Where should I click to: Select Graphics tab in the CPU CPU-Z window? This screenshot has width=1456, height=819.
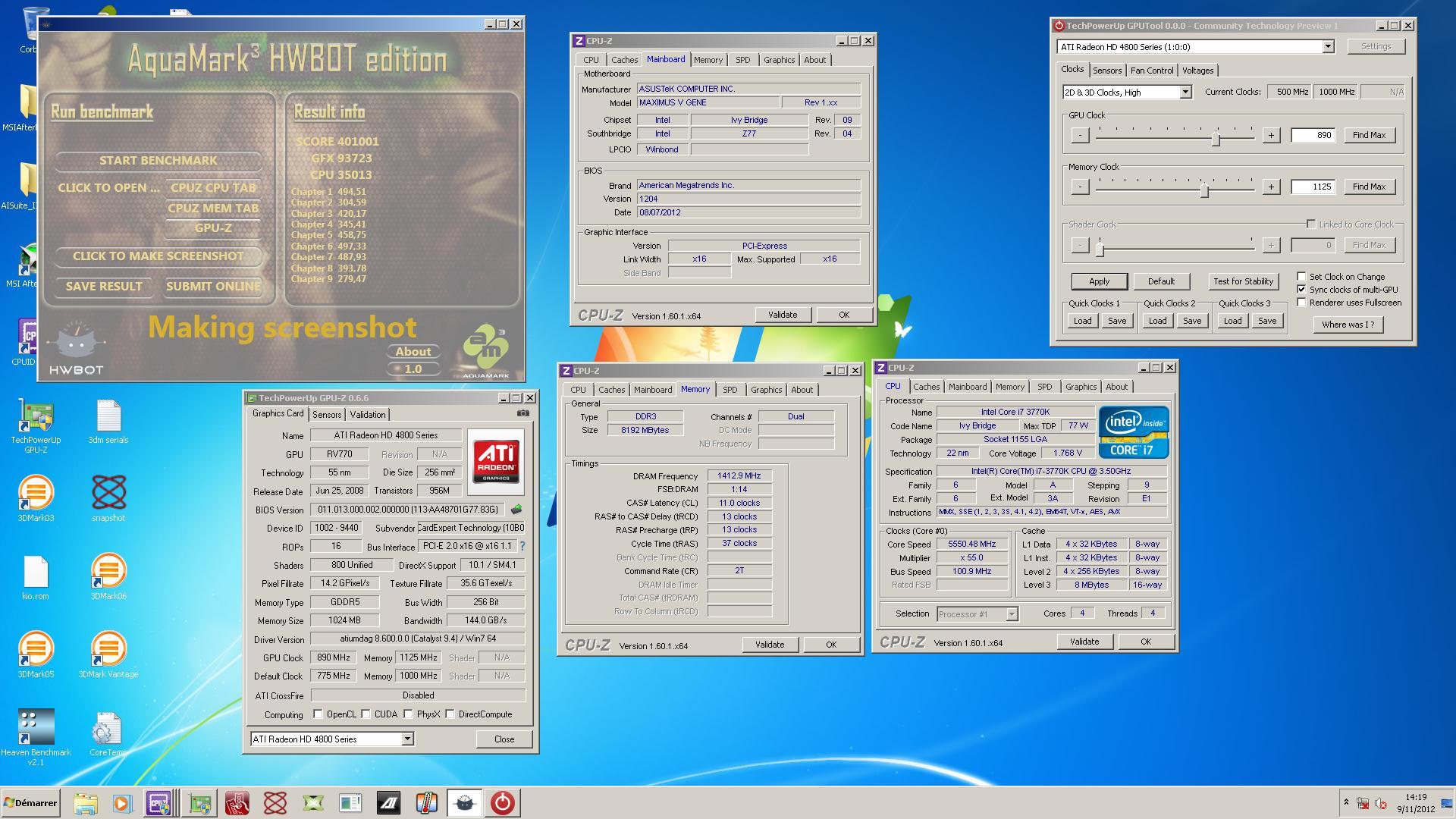pos(1081,387)
